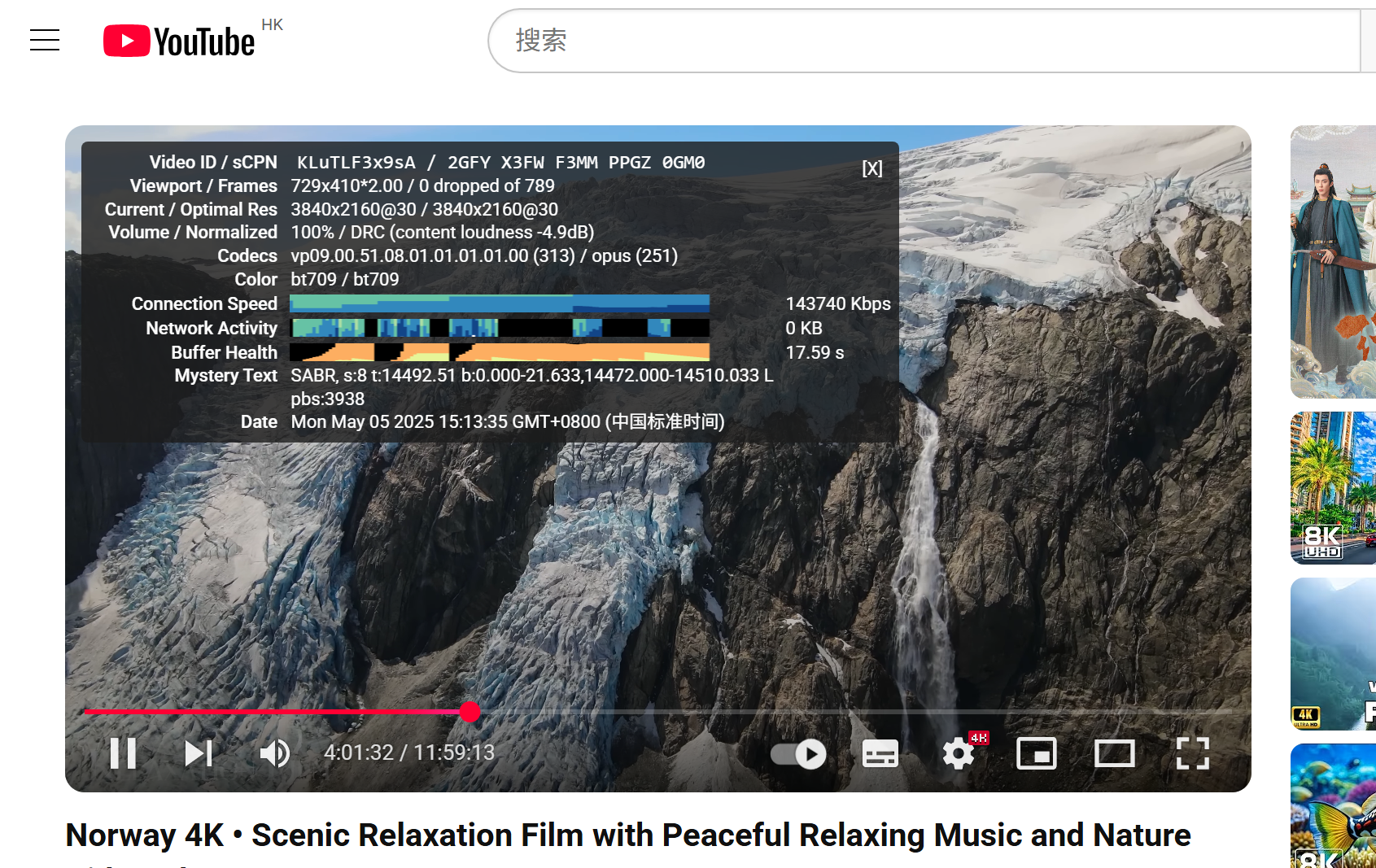Click the Date Mon May 05 2025 text
Viewport: 1376px width, 868px height.
(508, 422)
